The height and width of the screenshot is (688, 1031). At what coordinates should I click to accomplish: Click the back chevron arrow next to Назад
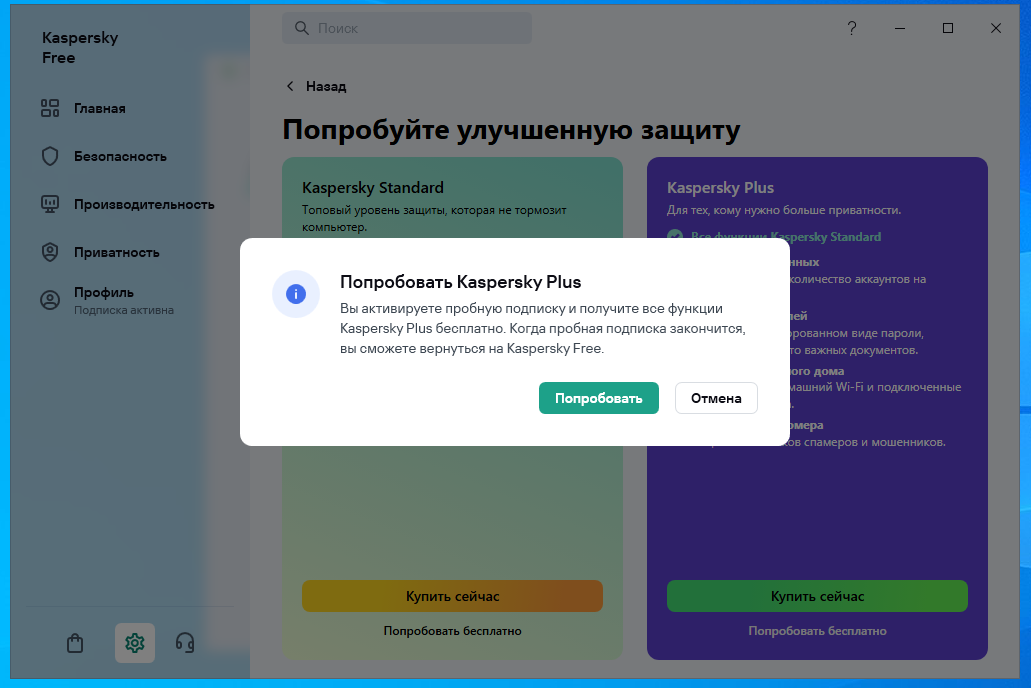click(x=290, y=86)
